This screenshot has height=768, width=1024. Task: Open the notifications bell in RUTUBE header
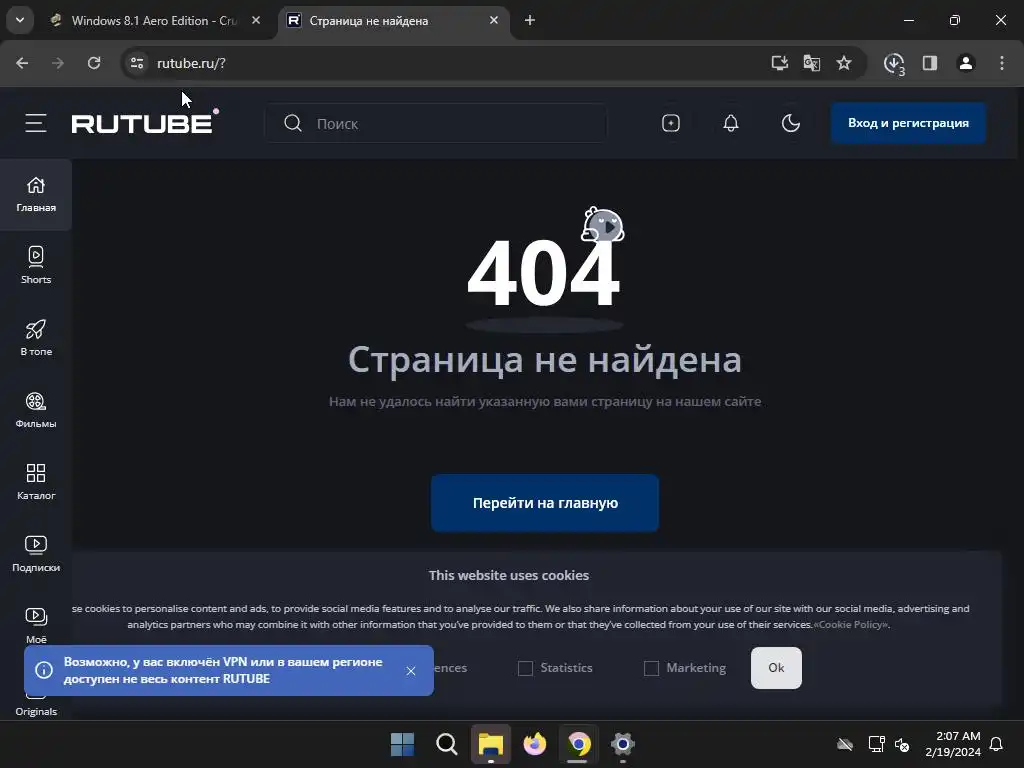click(x=731, y=123)
